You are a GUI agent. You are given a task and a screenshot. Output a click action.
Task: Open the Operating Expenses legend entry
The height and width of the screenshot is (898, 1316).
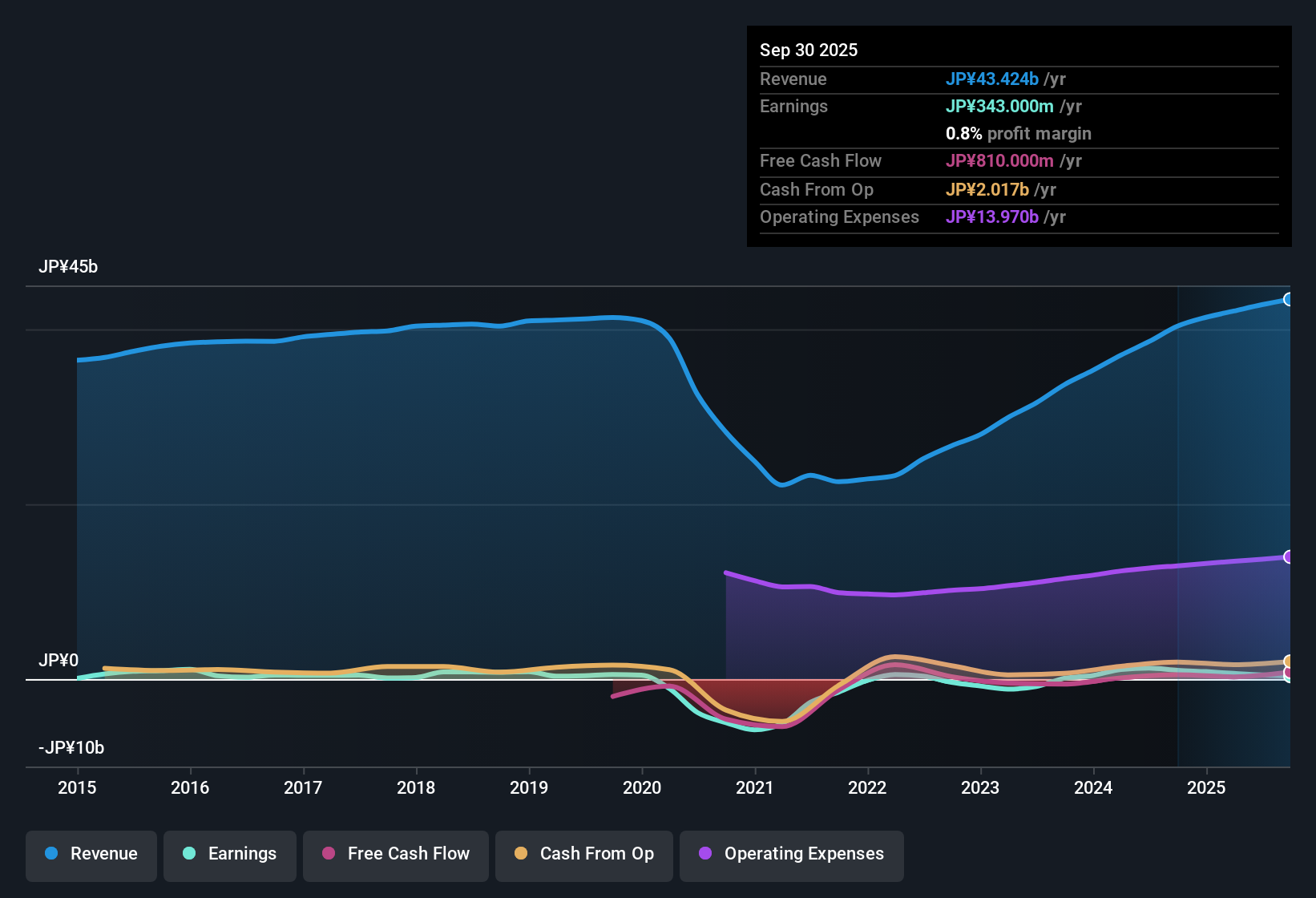[x=791, y=855]
